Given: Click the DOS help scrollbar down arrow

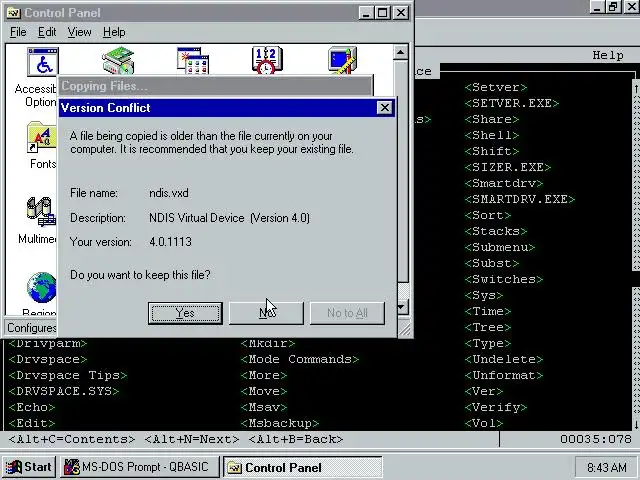Looking at the screenshot, I should 636,424.
